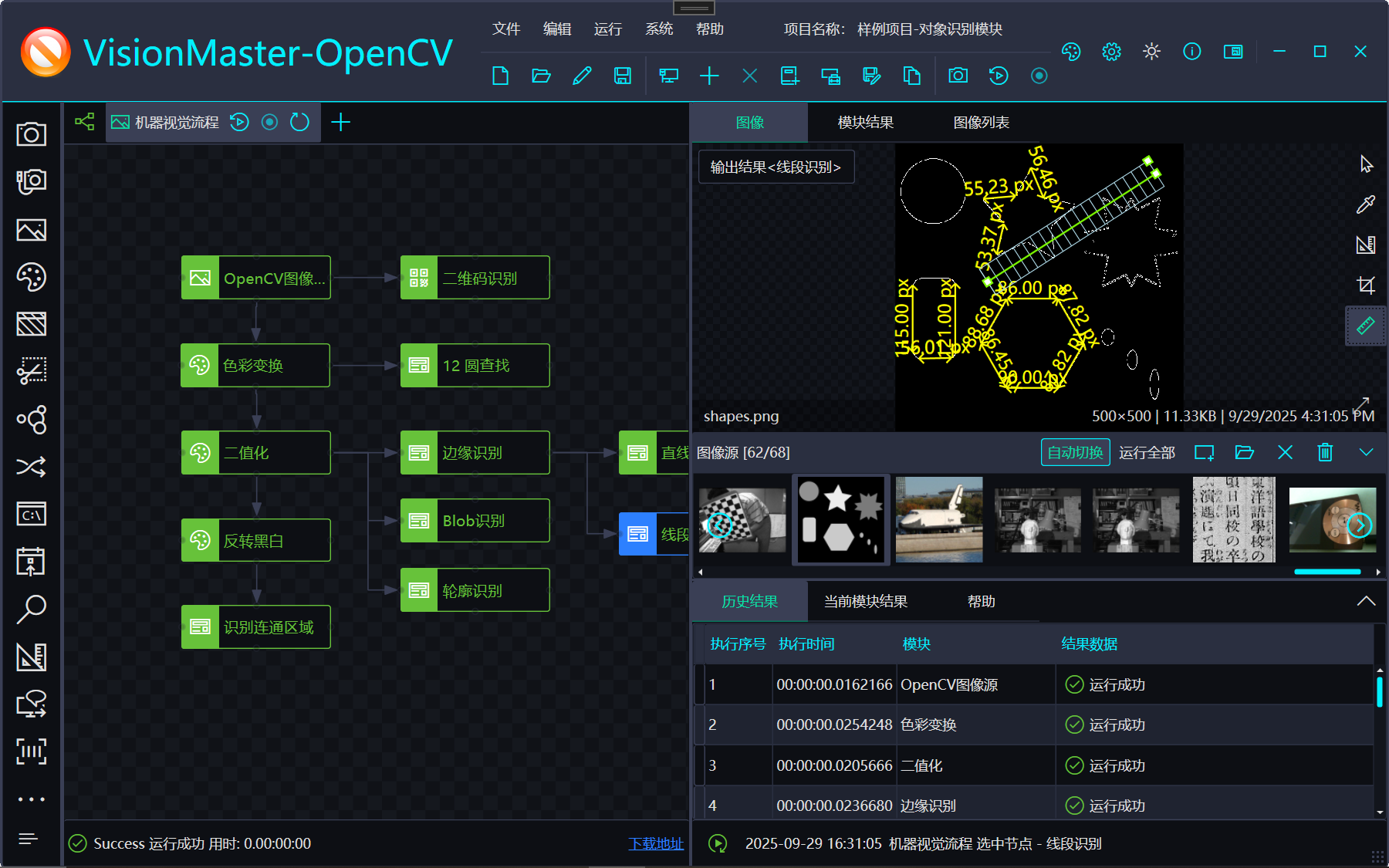Screen dimensions: 1389x868
Task: Click the flow tab refresh loop icon
Action: (x=299, y=122)
